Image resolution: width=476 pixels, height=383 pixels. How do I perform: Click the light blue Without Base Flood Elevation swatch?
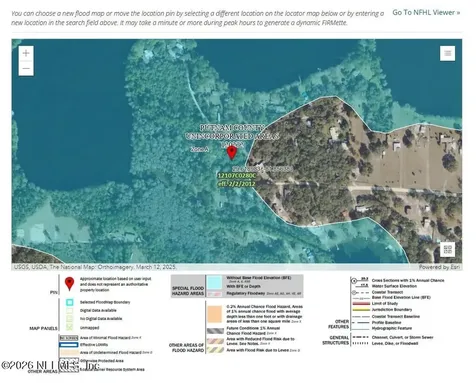[x=214, y=282]
